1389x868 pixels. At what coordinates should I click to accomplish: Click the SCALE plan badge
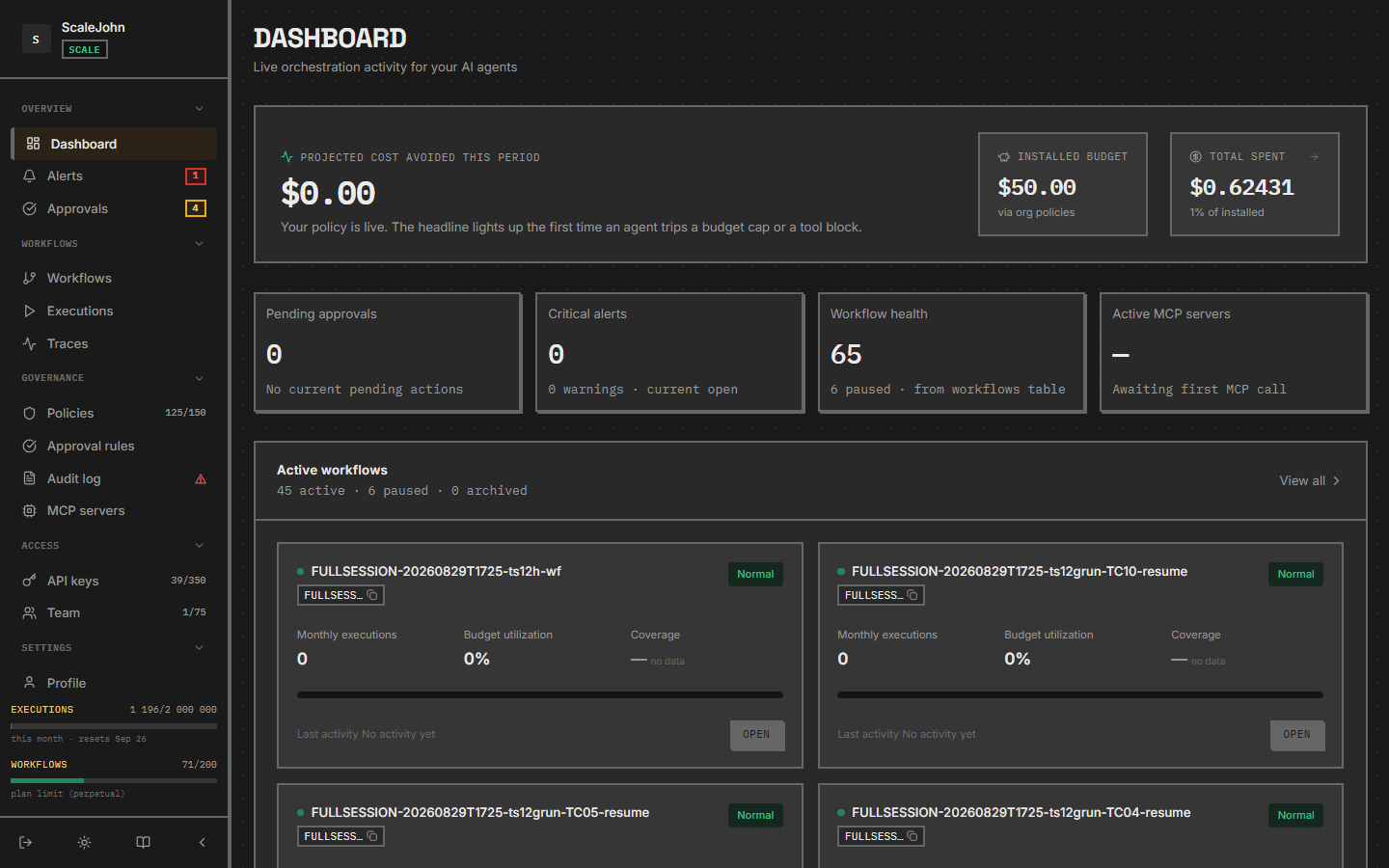click(x=85, y=49)
